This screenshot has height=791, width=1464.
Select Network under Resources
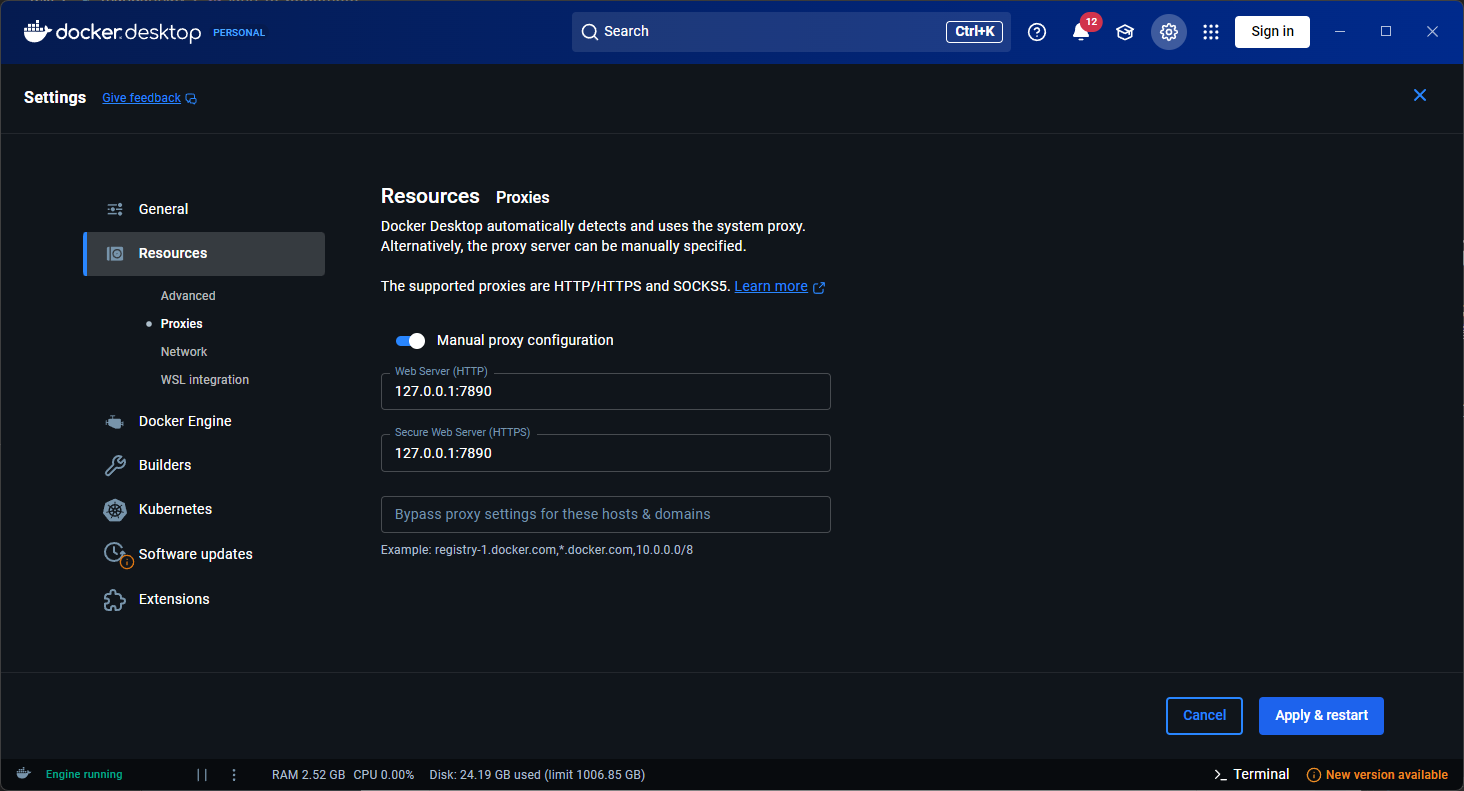tap(184, 352)
